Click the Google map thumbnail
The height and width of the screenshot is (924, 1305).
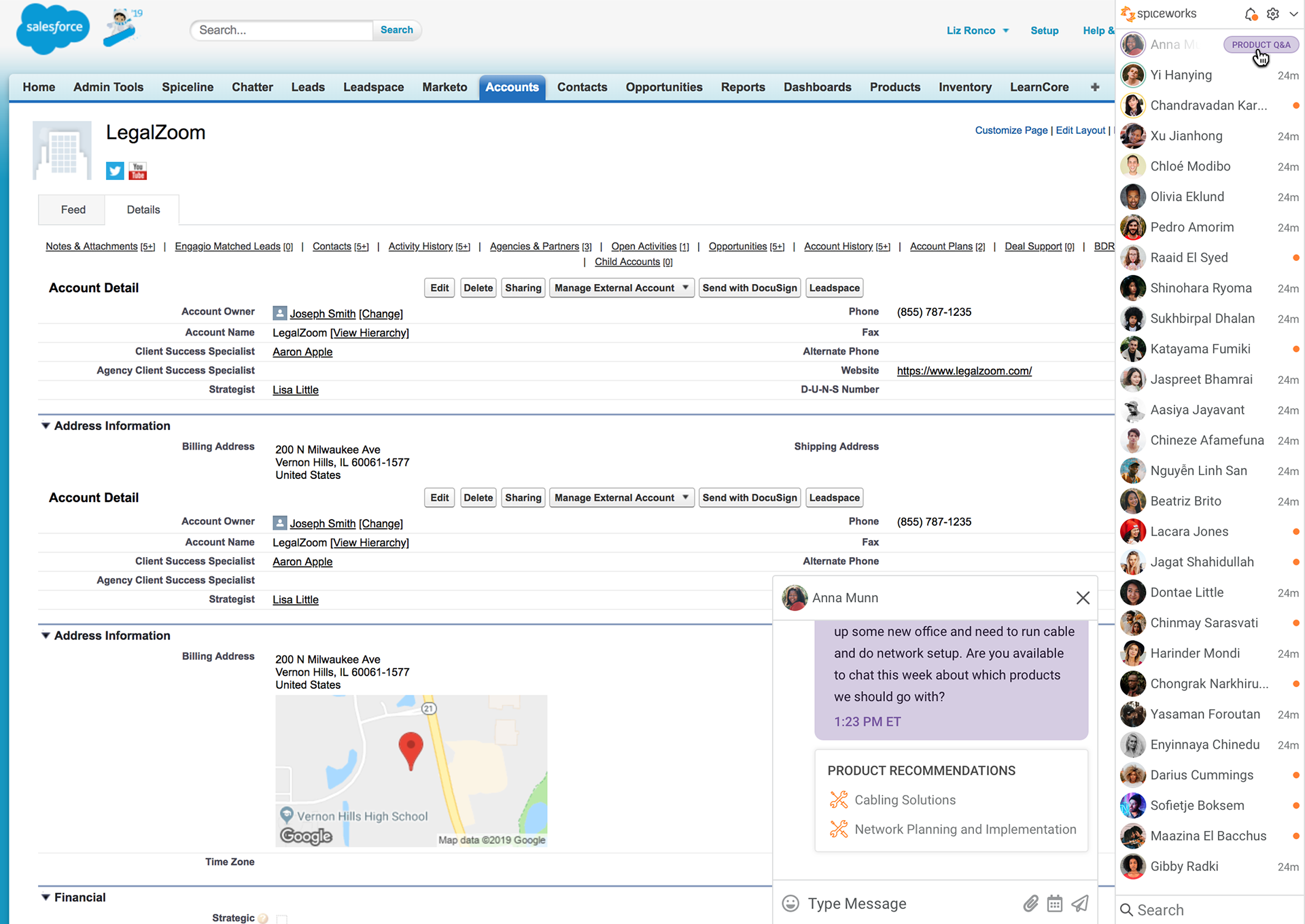pyautogui.click(x=411, y=771)
